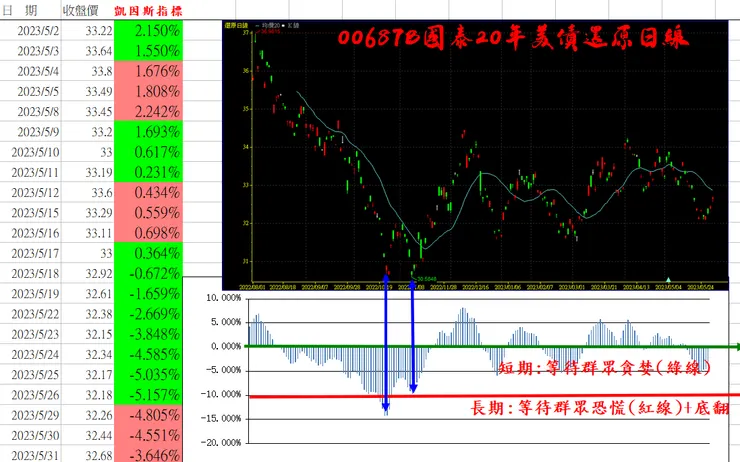Click the -4.585% indicator cell

click(148, 355)
